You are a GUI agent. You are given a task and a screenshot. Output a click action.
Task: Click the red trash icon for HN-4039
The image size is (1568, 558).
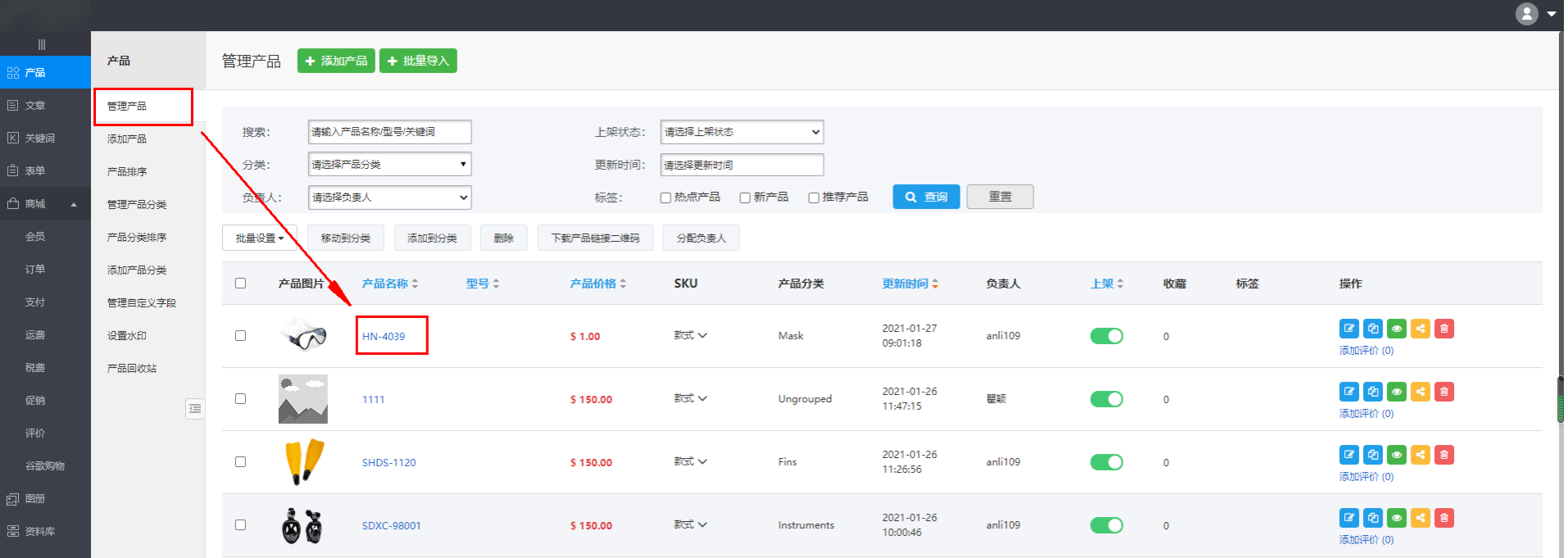pyautogui.click(x=1444, y=329)
